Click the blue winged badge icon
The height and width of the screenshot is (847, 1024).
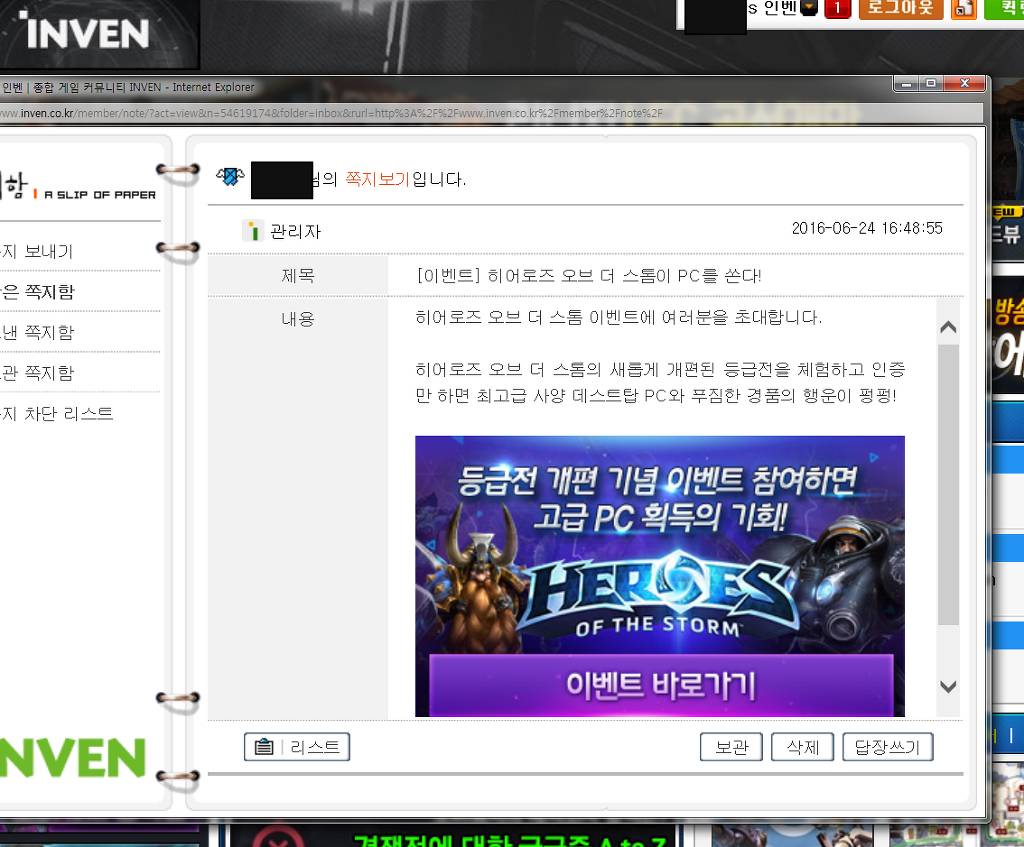[230, 178]
